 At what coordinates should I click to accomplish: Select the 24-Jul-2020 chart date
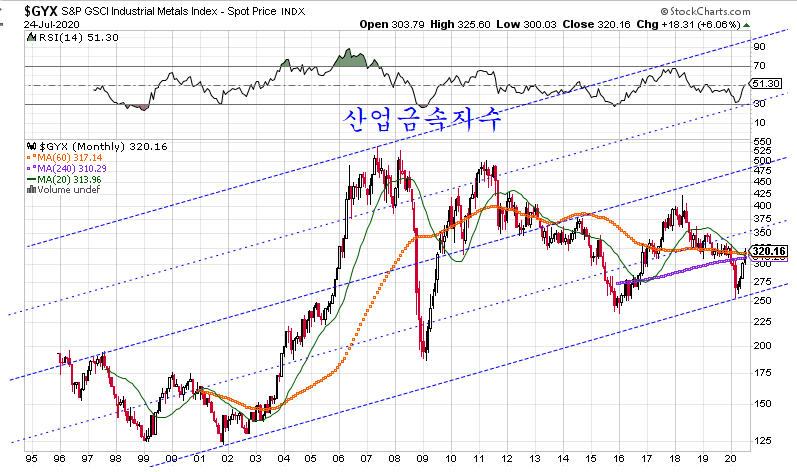click(x=51, y=24)
